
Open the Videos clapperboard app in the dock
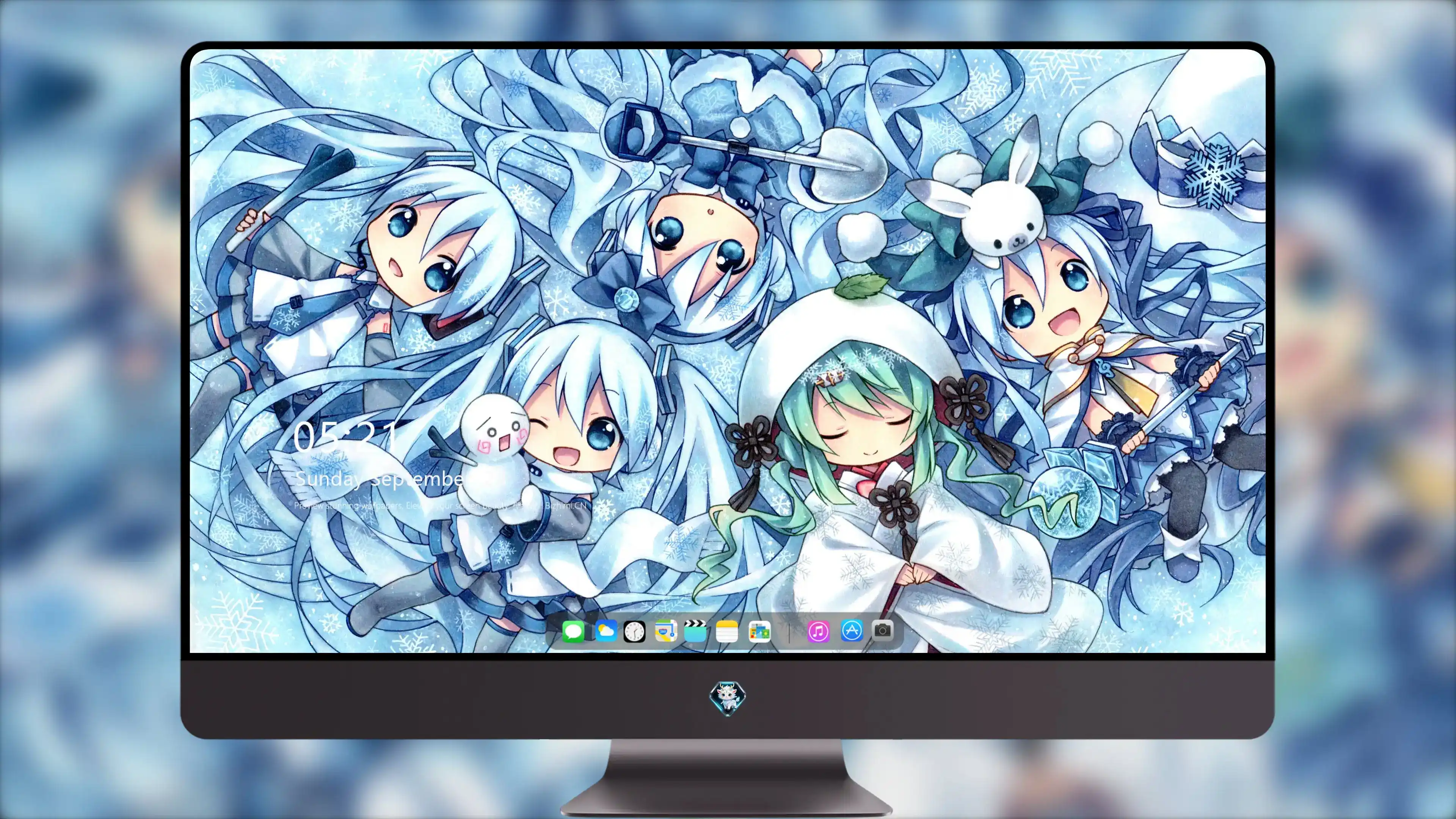click(695, 631)
